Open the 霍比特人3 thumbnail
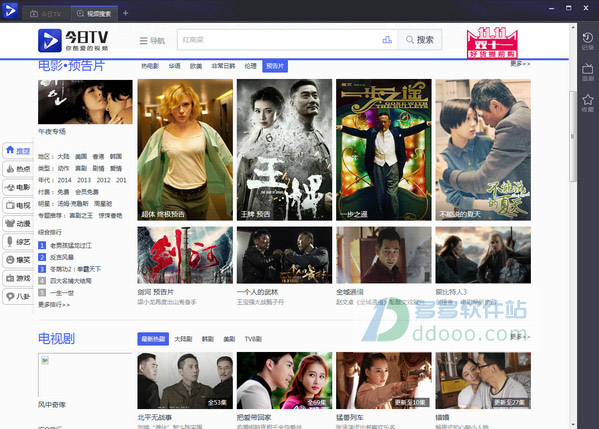 [483, 255]
